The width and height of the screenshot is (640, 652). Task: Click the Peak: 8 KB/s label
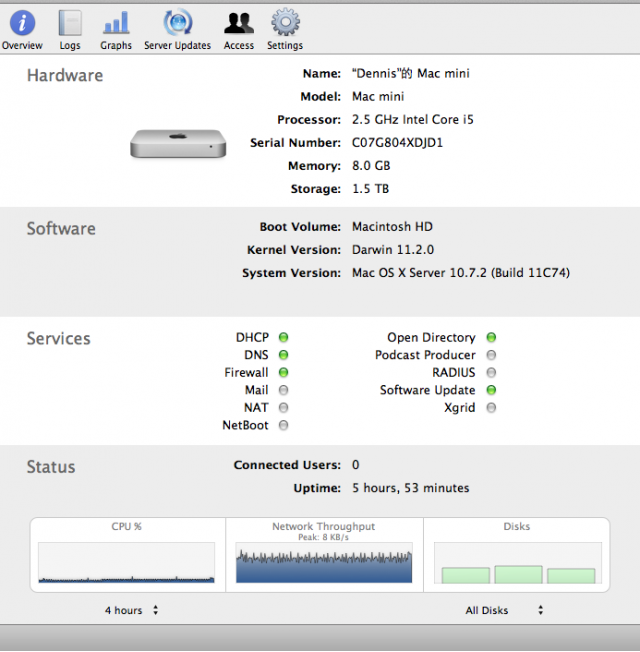coord(323,537)
